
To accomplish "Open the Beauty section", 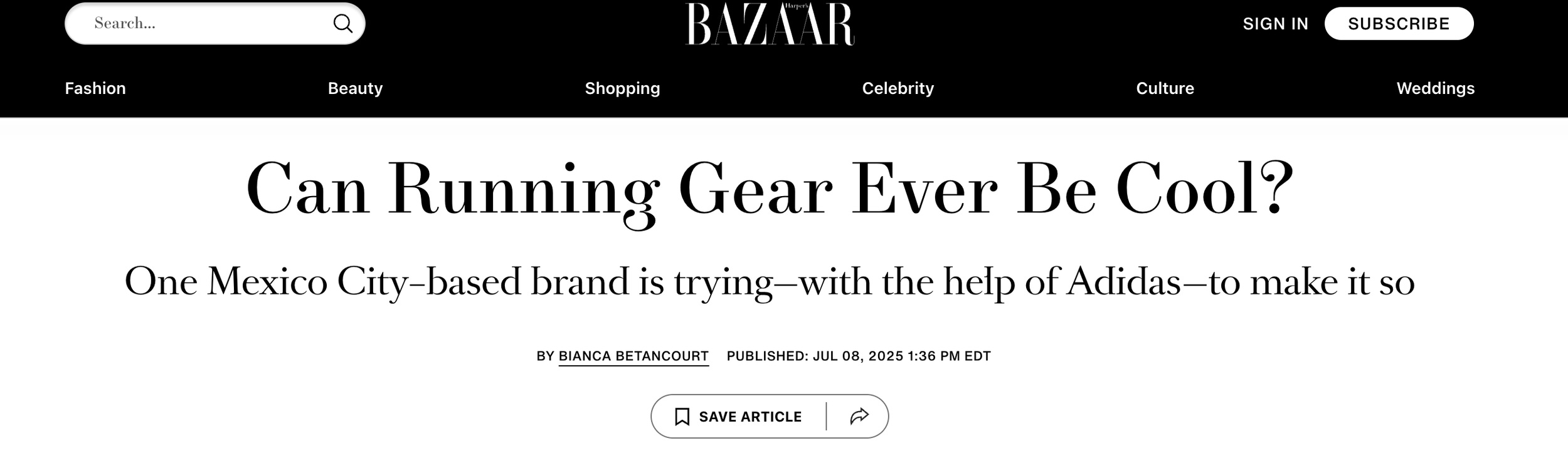I will (x=355, y=88).
